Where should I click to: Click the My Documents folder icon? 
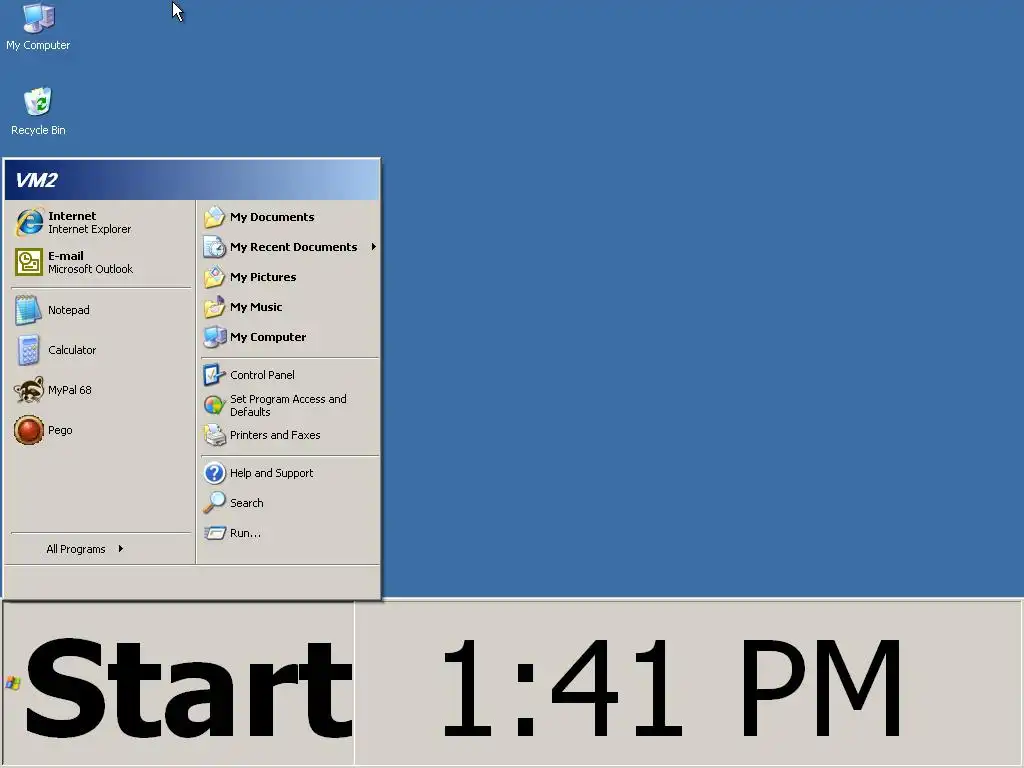pyautogui.click(x=214, y=217)
